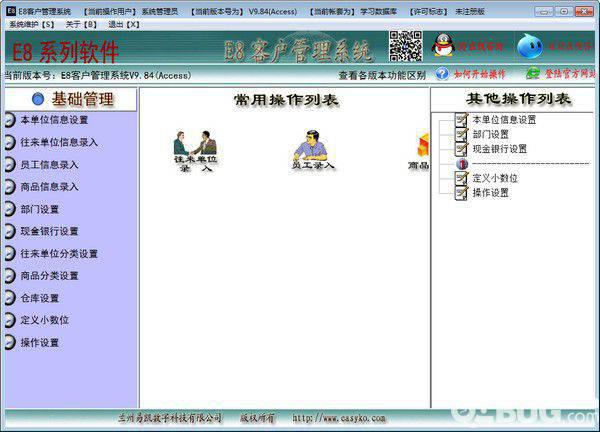The width and height of the screenshot is (600, 432).
Task: Open 往来单位录入 handshake icon
Action: pyautogui.click(x=196, y=151)
